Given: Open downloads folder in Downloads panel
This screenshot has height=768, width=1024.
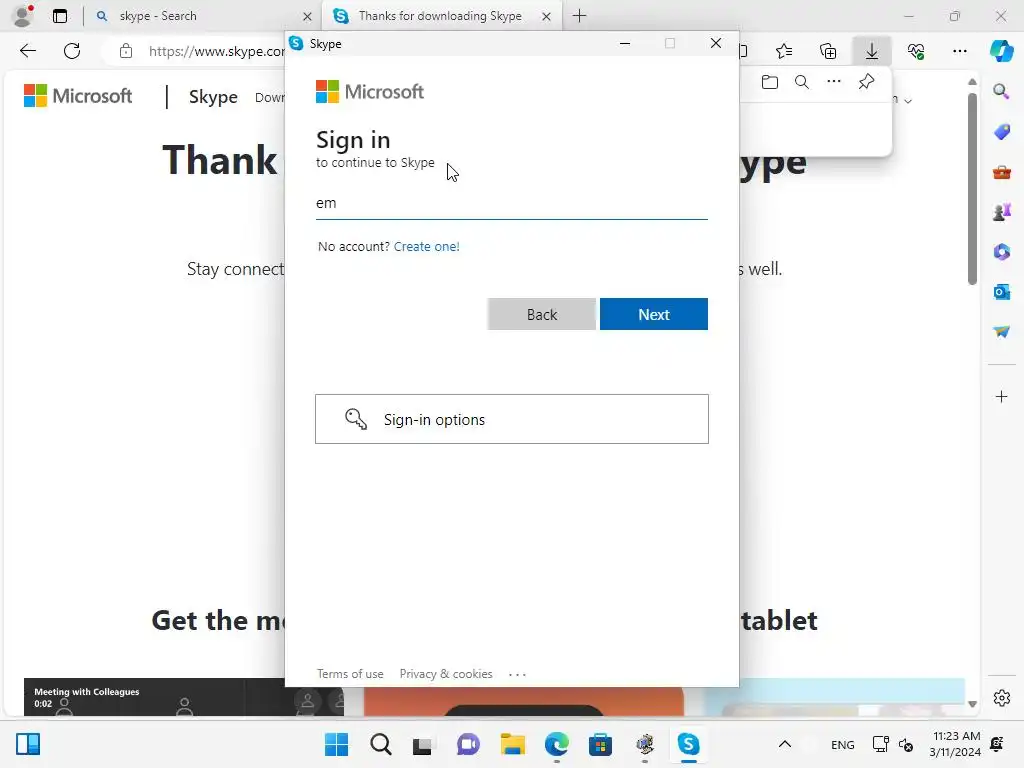Looking at the screenshot, I should click(x=770, y=82).
